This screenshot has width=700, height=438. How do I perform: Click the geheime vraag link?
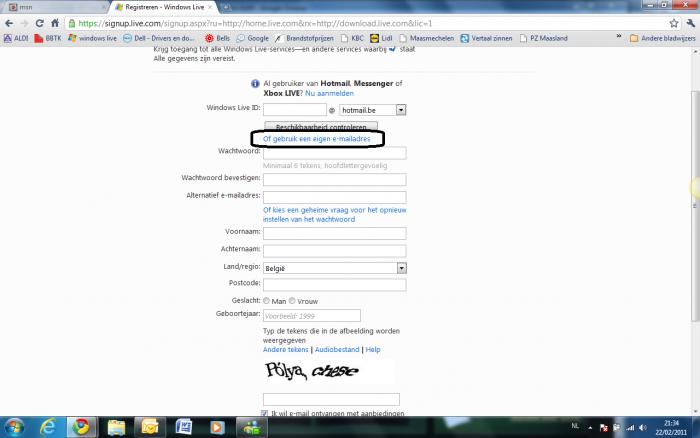[x=334, y=215]
